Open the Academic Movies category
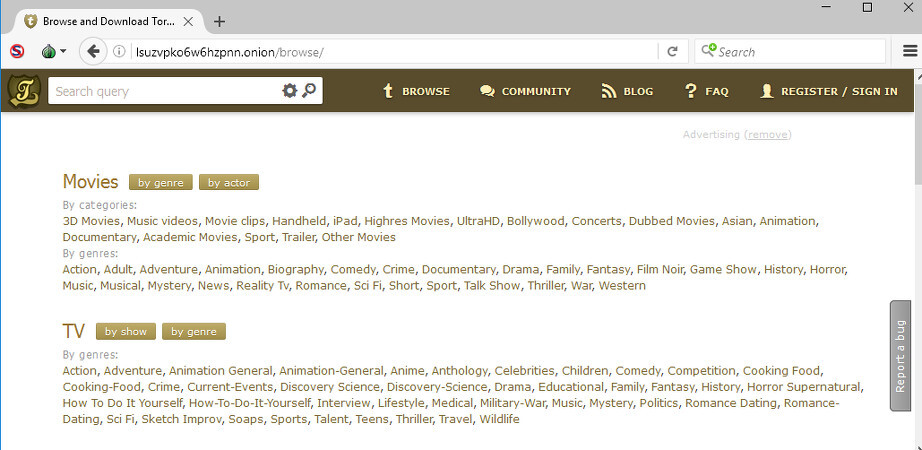This screenshot has width=922, height=450. coord(191,237)
